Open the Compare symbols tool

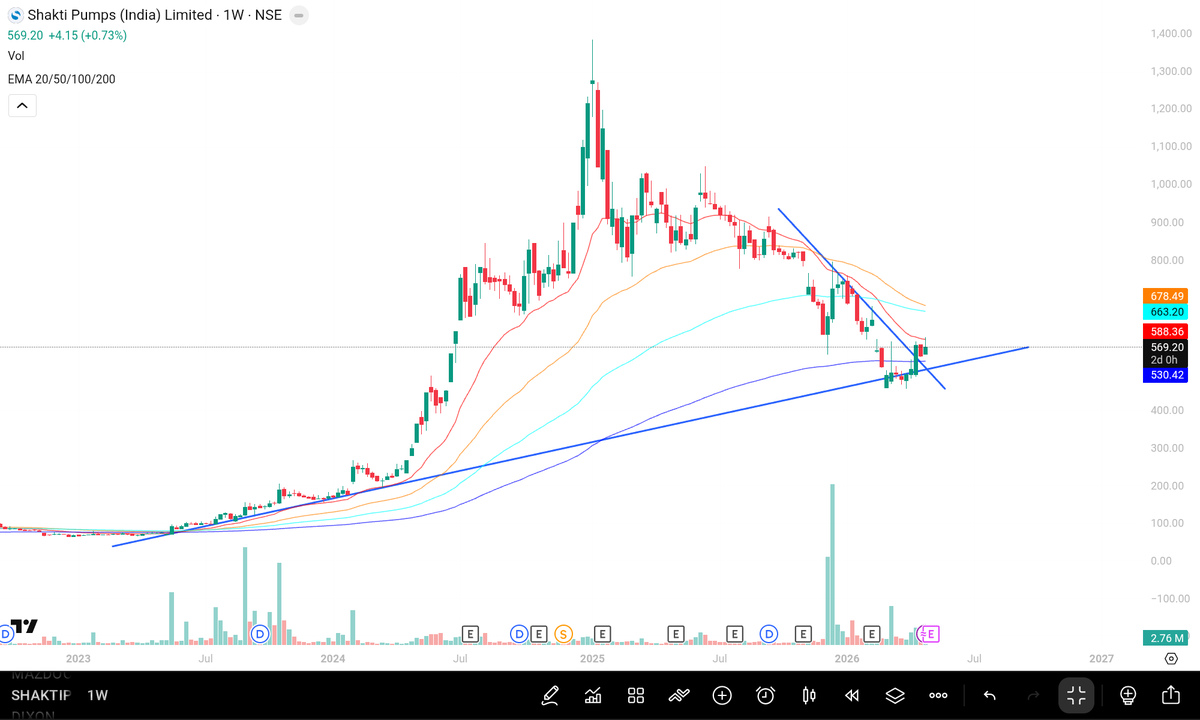679,695
